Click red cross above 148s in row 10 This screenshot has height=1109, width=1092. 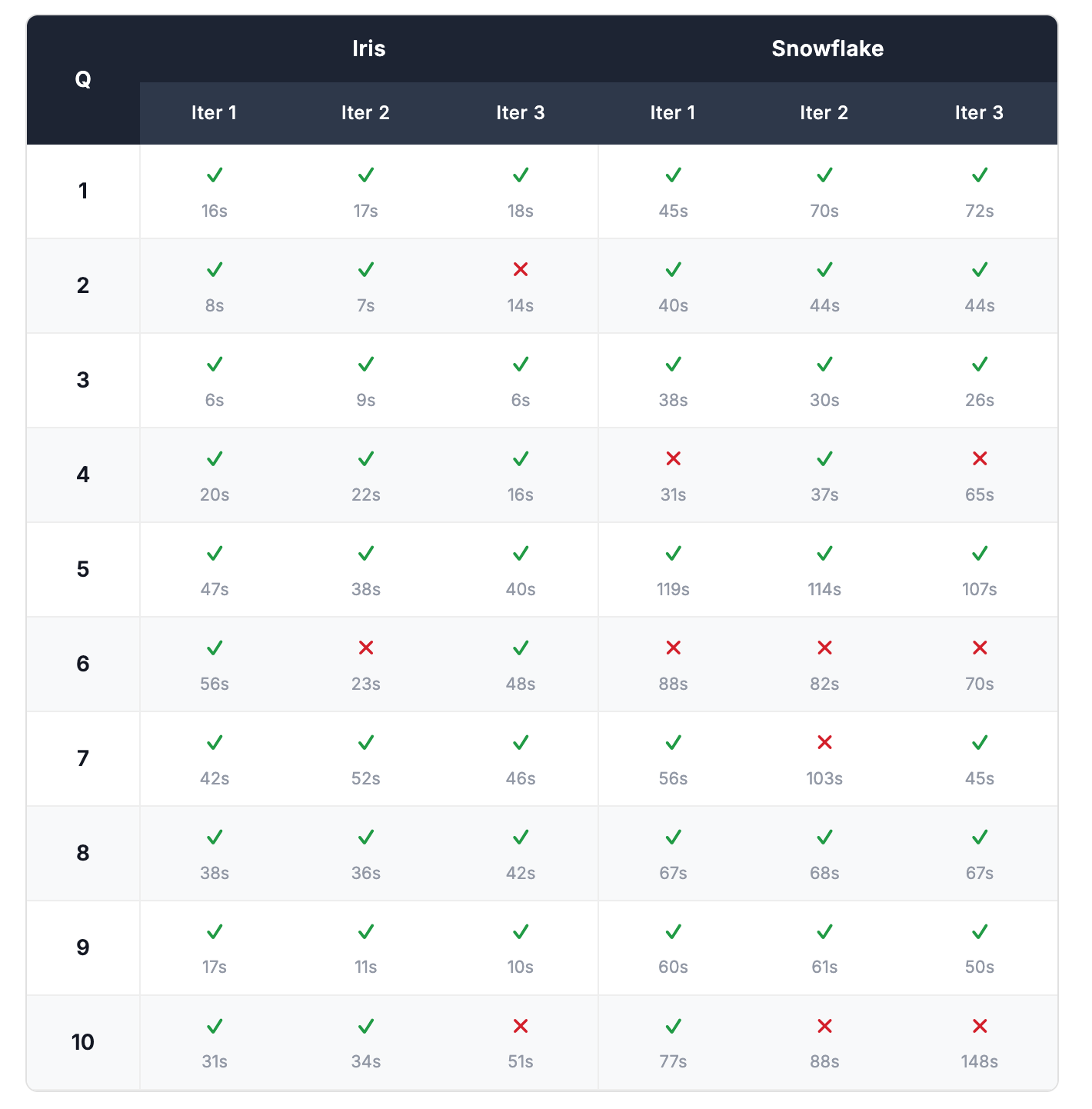point(979,1026)
